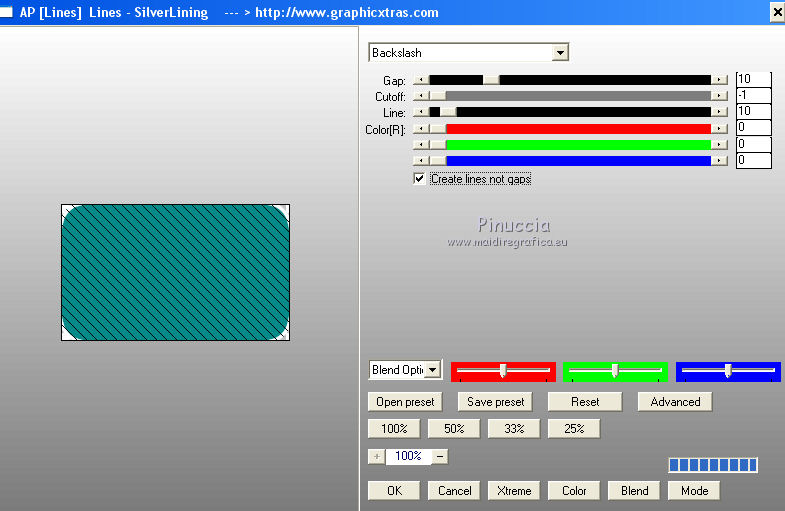Click the green blend slider handle
This screenshot has height=511, width=785.
(x=615, y=370)
